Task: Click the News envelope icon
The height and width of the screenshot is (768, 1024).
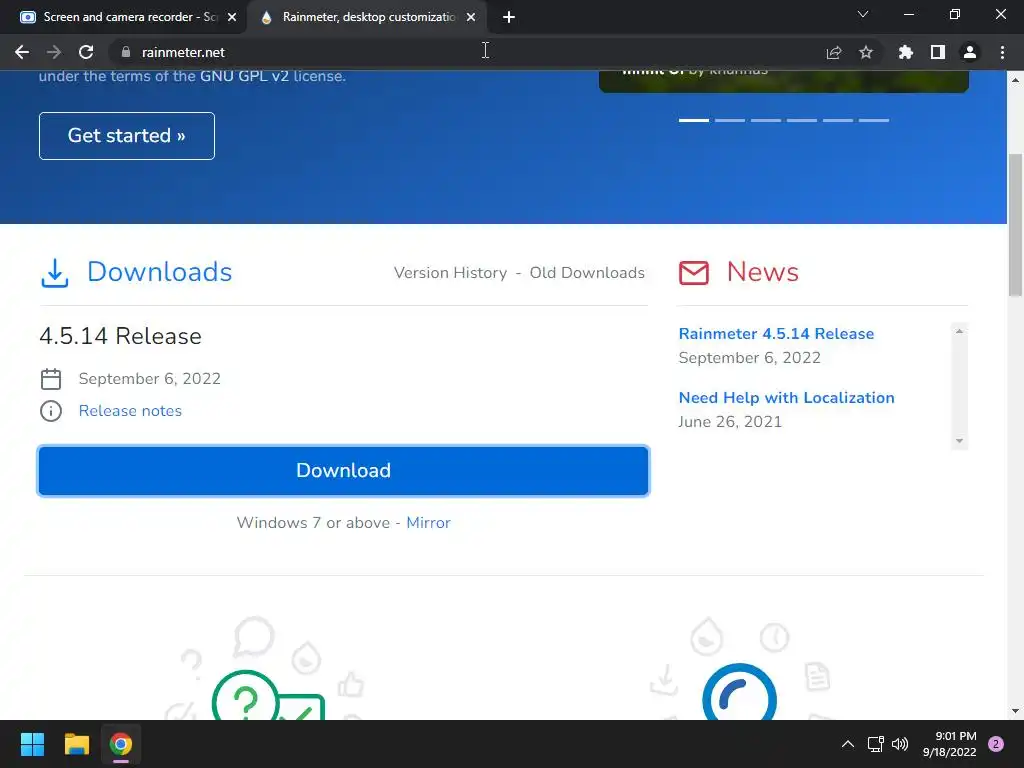Action: [694, 272]
